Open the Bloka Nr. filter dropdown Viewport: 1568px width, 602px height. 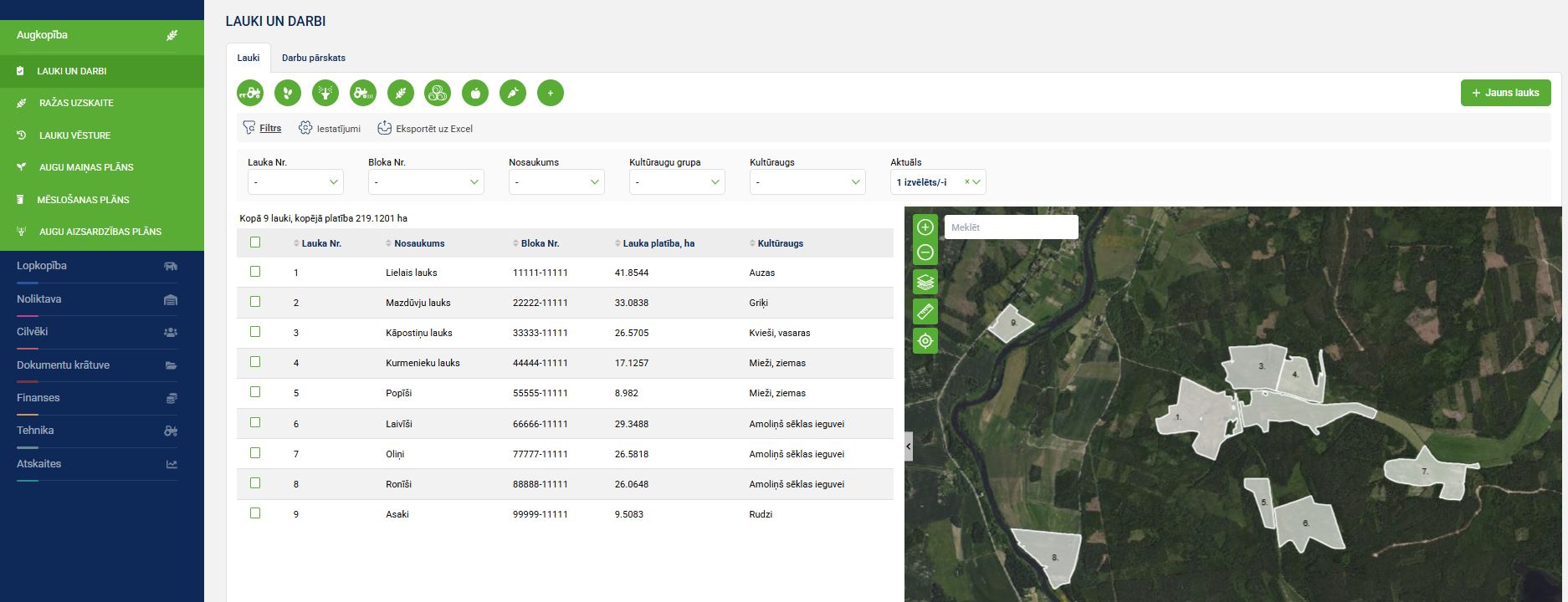pos(426,181)
